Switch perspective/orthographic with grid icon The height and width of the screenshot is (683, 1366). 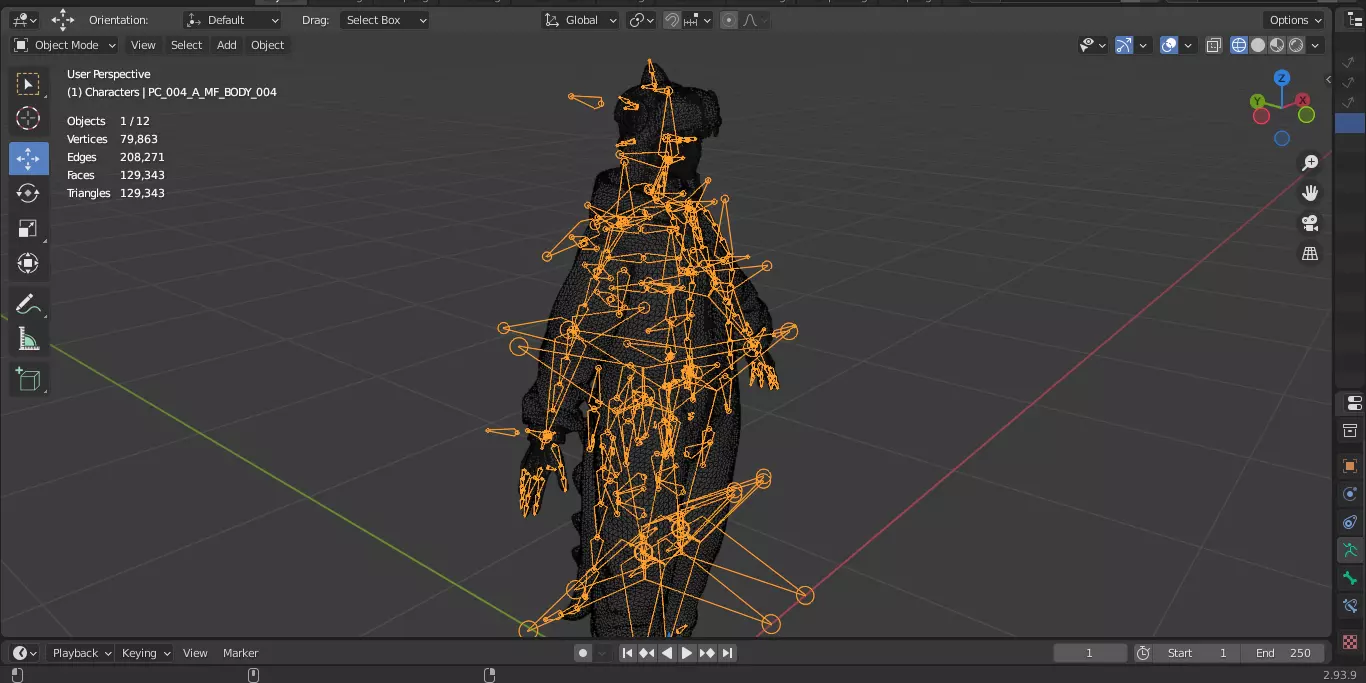1310,254
